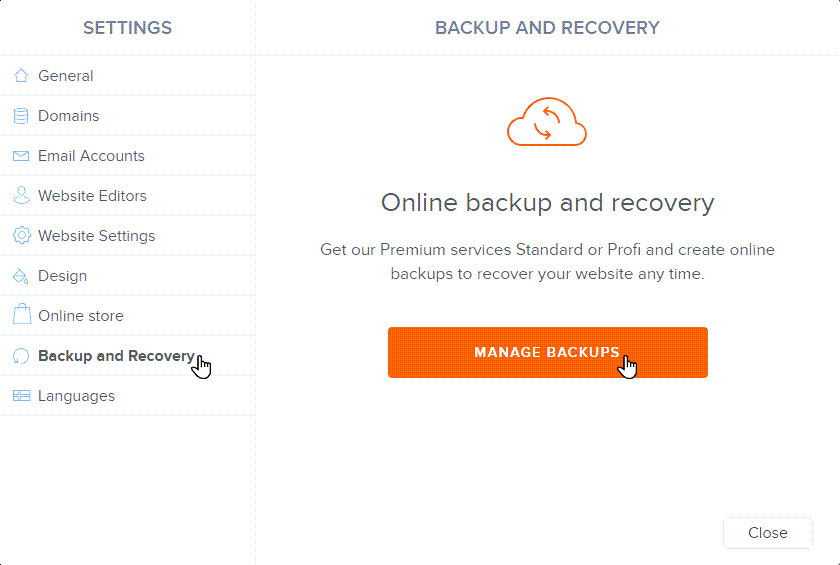Close the settings dialog
This screenshot has height=565, width=840.
(x=767, y=533)
